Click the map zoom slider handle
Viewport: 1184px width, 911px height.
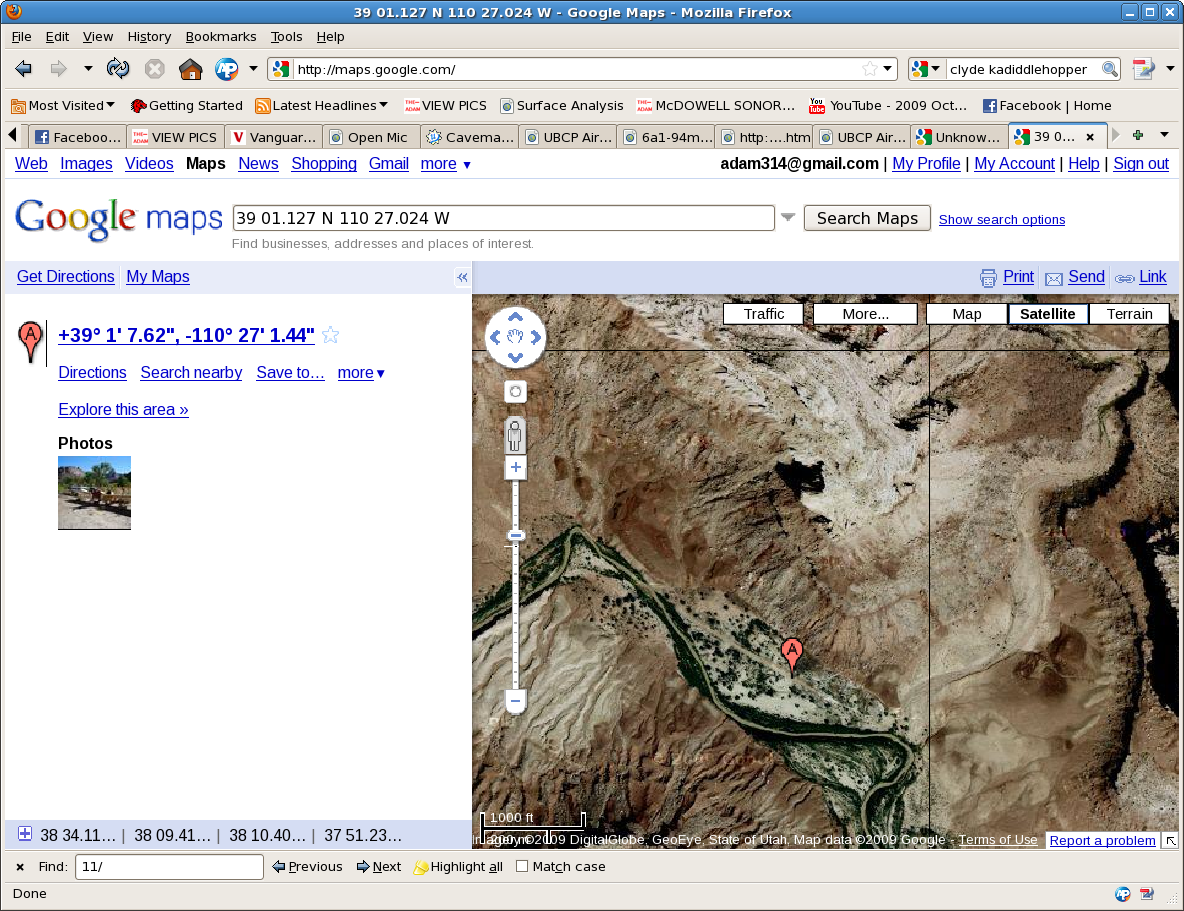516,536
